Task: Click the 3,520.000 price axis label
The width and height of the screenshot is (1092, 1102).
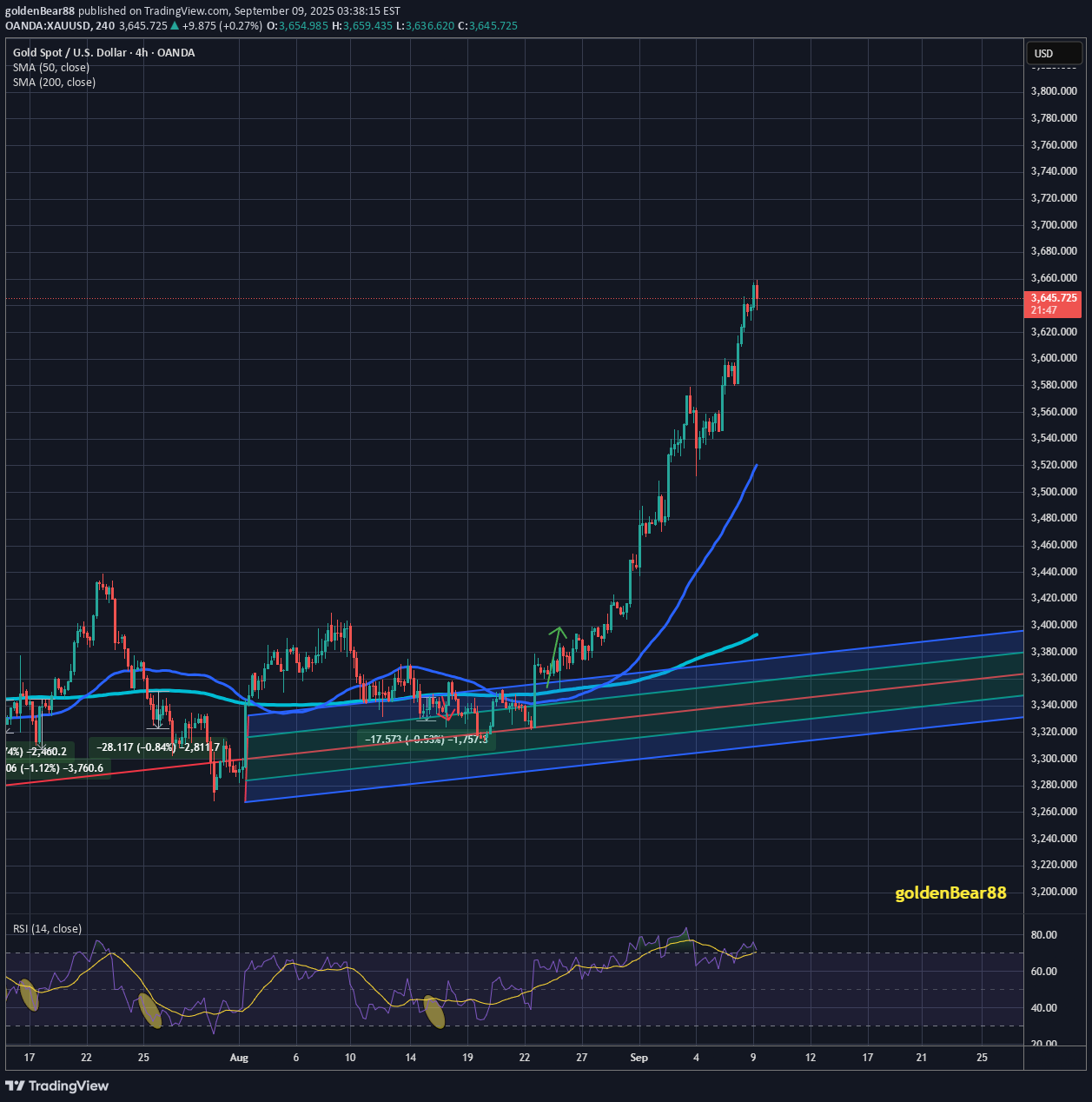Action: [x=1054, y=465]
